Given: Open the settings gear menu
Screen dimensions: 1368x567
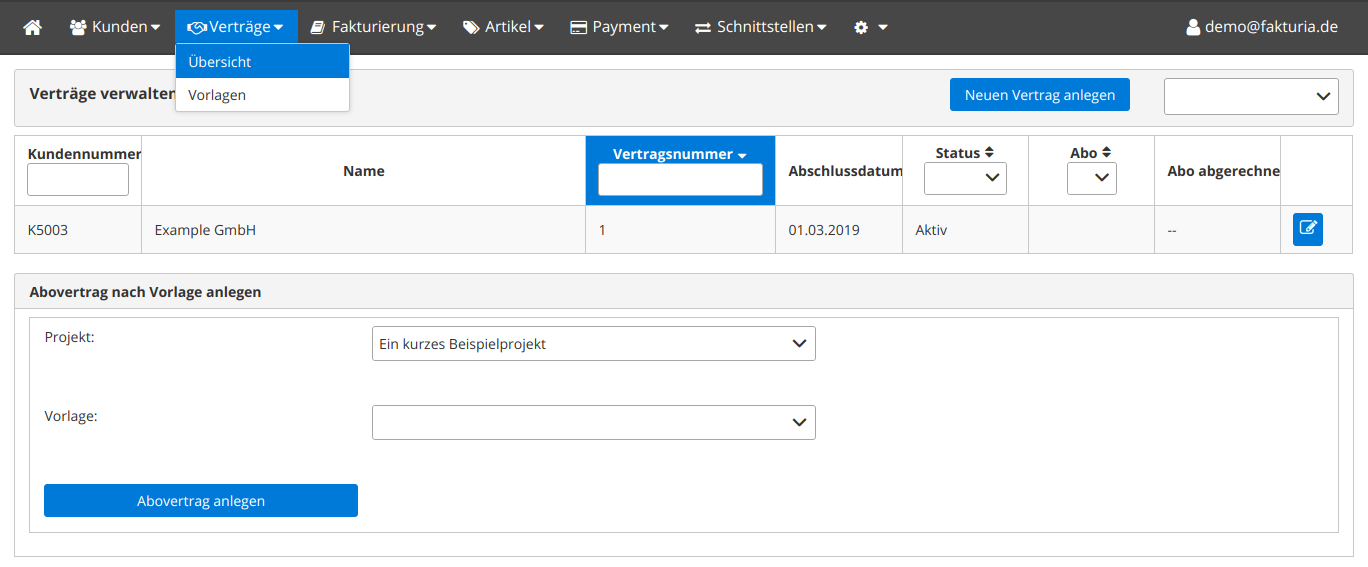Looking at the screenshot, I should [x=869, y=27].
